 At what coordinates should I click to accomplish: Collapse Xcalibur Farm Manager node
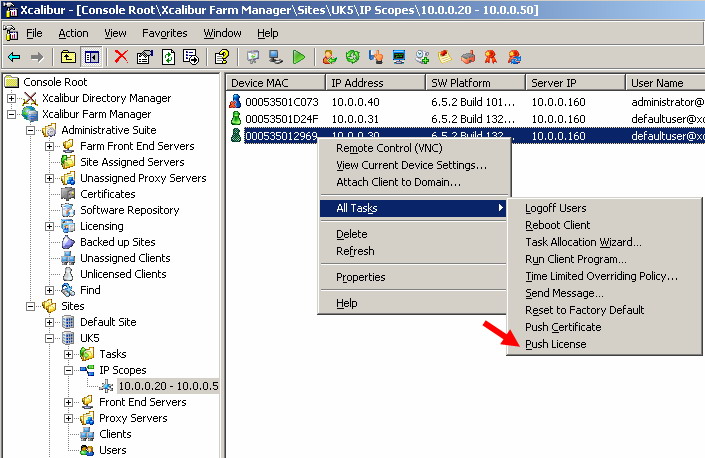(x=11, y=114)
